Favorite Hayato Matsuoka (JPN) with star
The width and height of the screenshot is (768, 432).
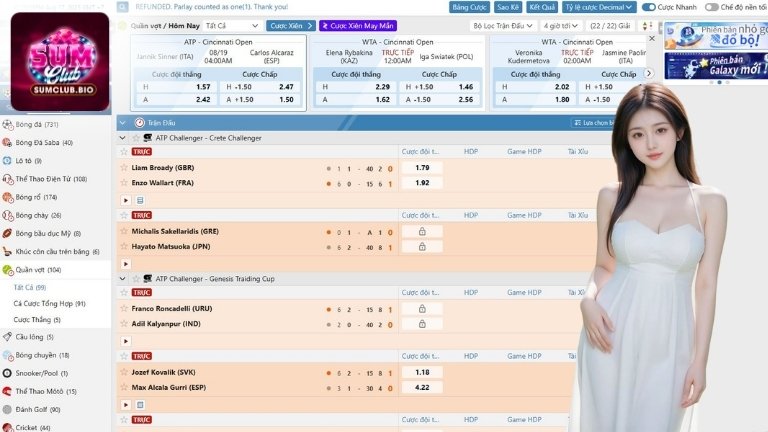click(124, 246)
